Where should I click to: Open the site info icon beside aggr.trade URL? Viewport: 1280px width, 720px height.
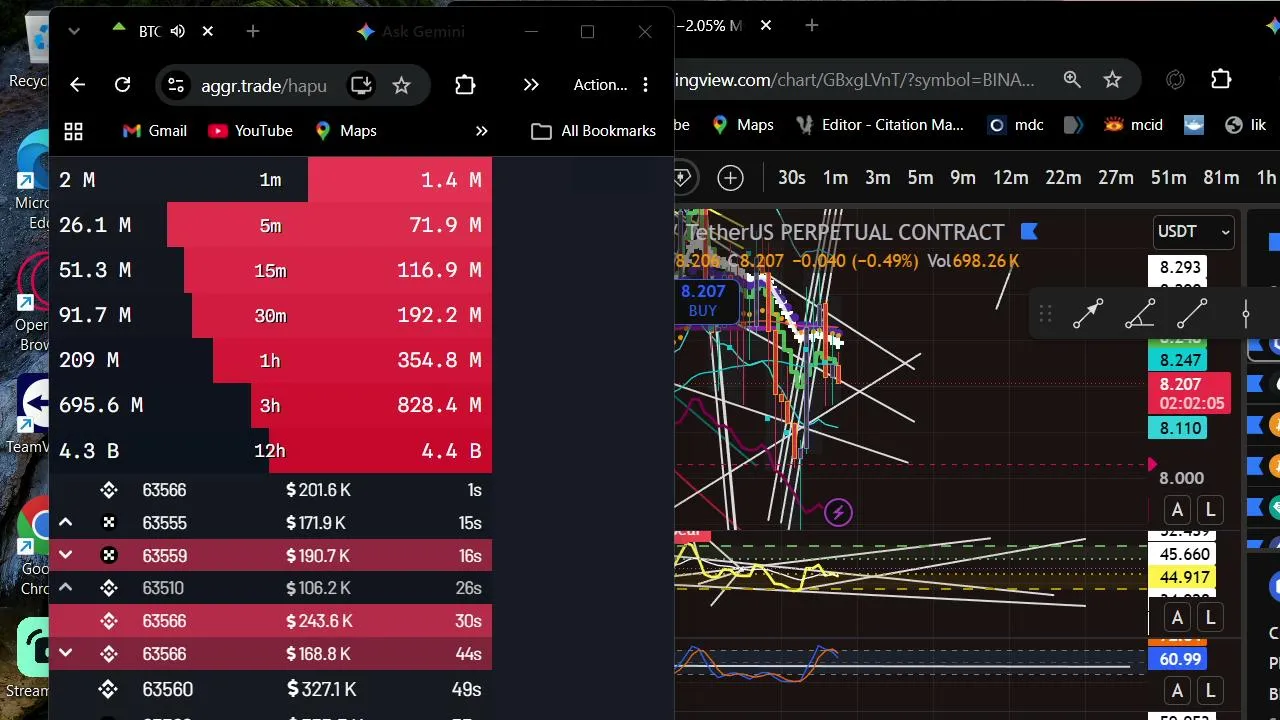click(176, 85)
